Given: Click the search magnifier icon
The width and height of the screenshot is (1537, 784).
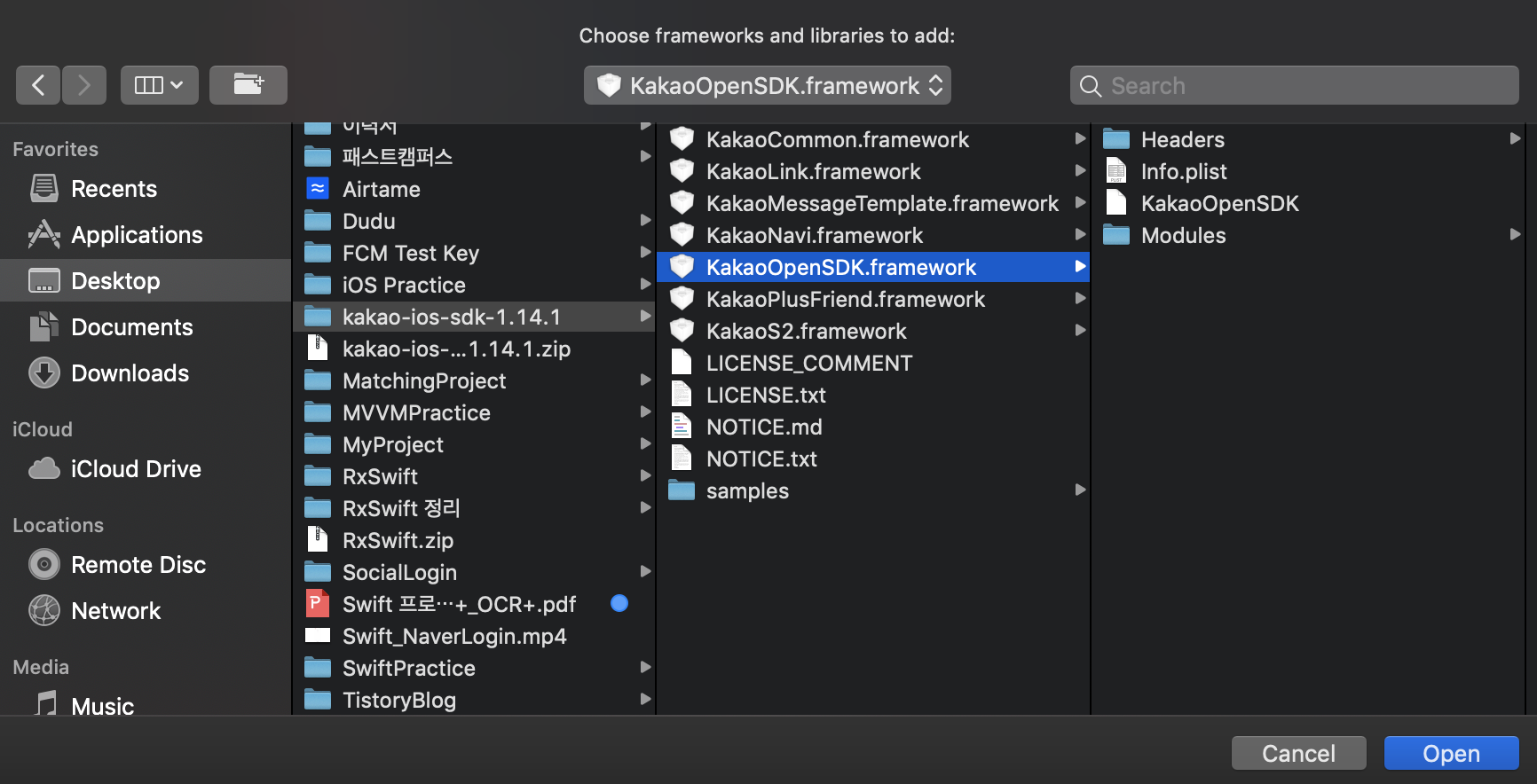Looking at the screenshot, I should (x=1091, y=86).
